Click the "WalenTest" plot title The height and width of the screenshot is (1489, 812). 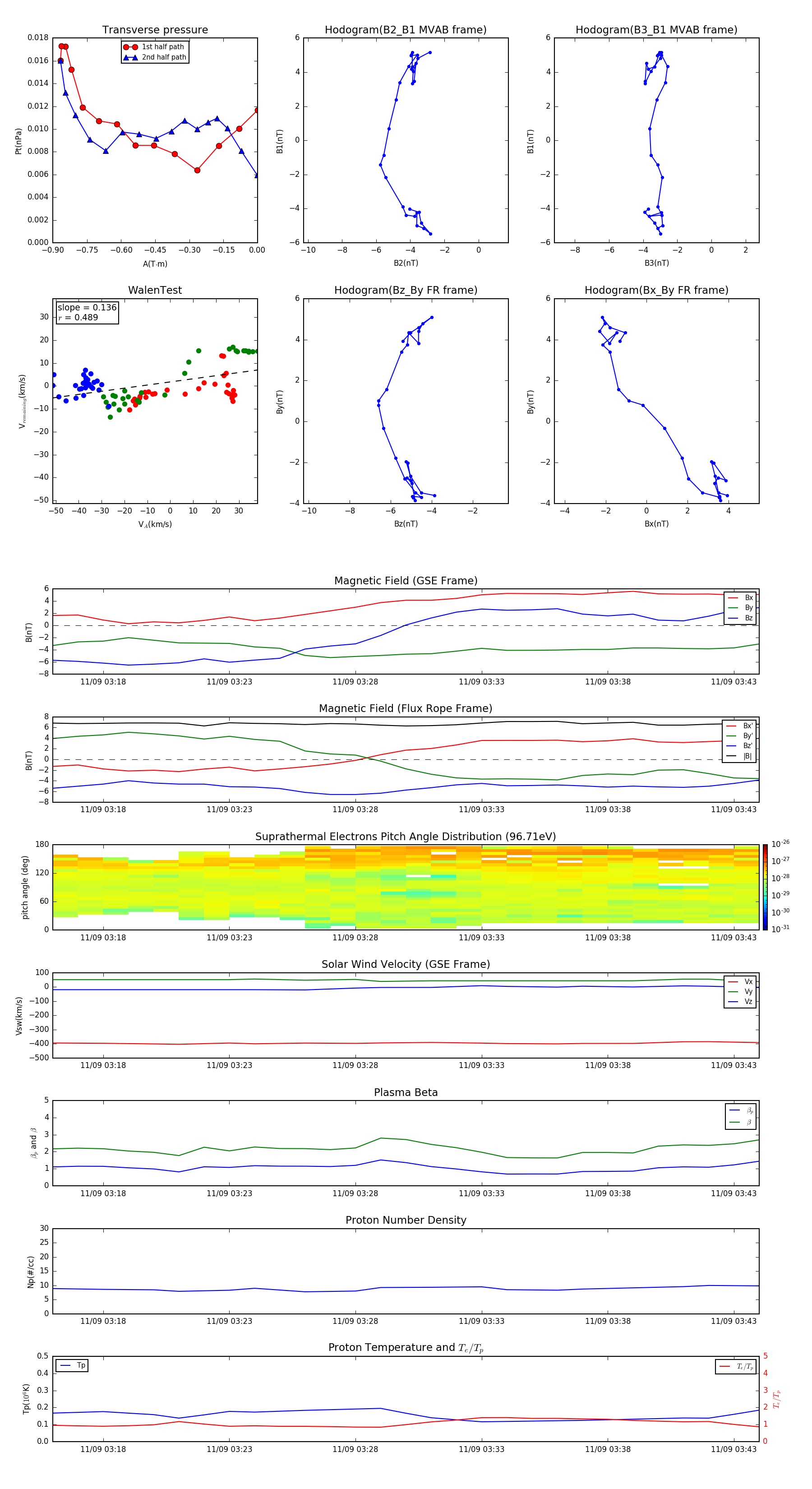pos(155,290)
